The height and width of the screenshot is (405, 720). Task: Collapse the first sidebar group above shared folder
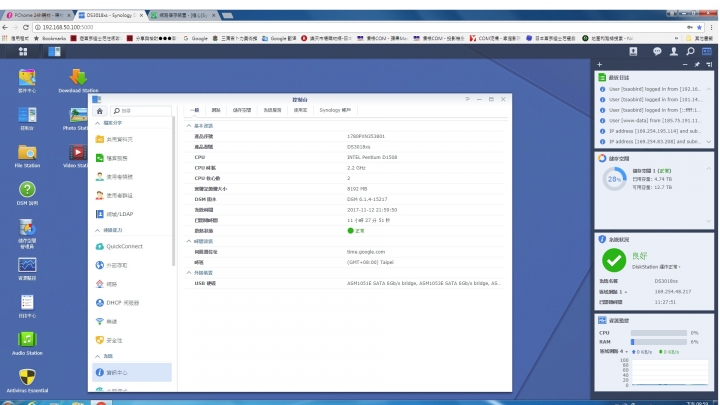pyautogui.click(x=97, y=123)
